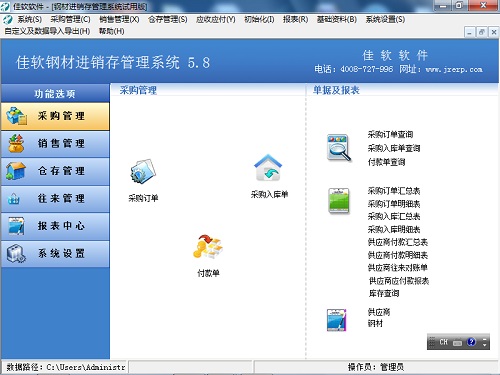Open the 钢材 basic data link

coord(375,323)
